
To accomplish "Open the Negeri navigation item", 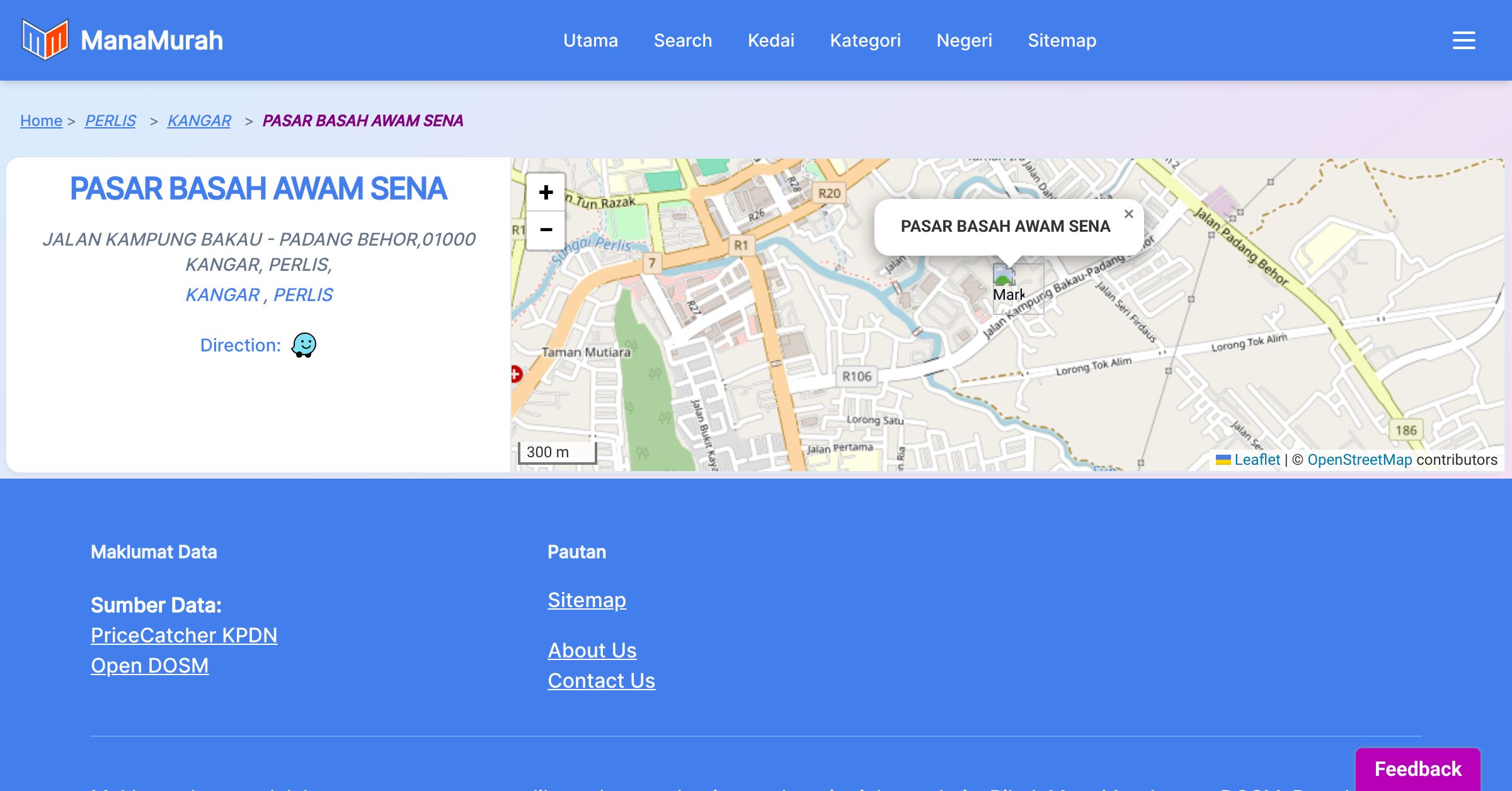I will click(x=964, y=40).
